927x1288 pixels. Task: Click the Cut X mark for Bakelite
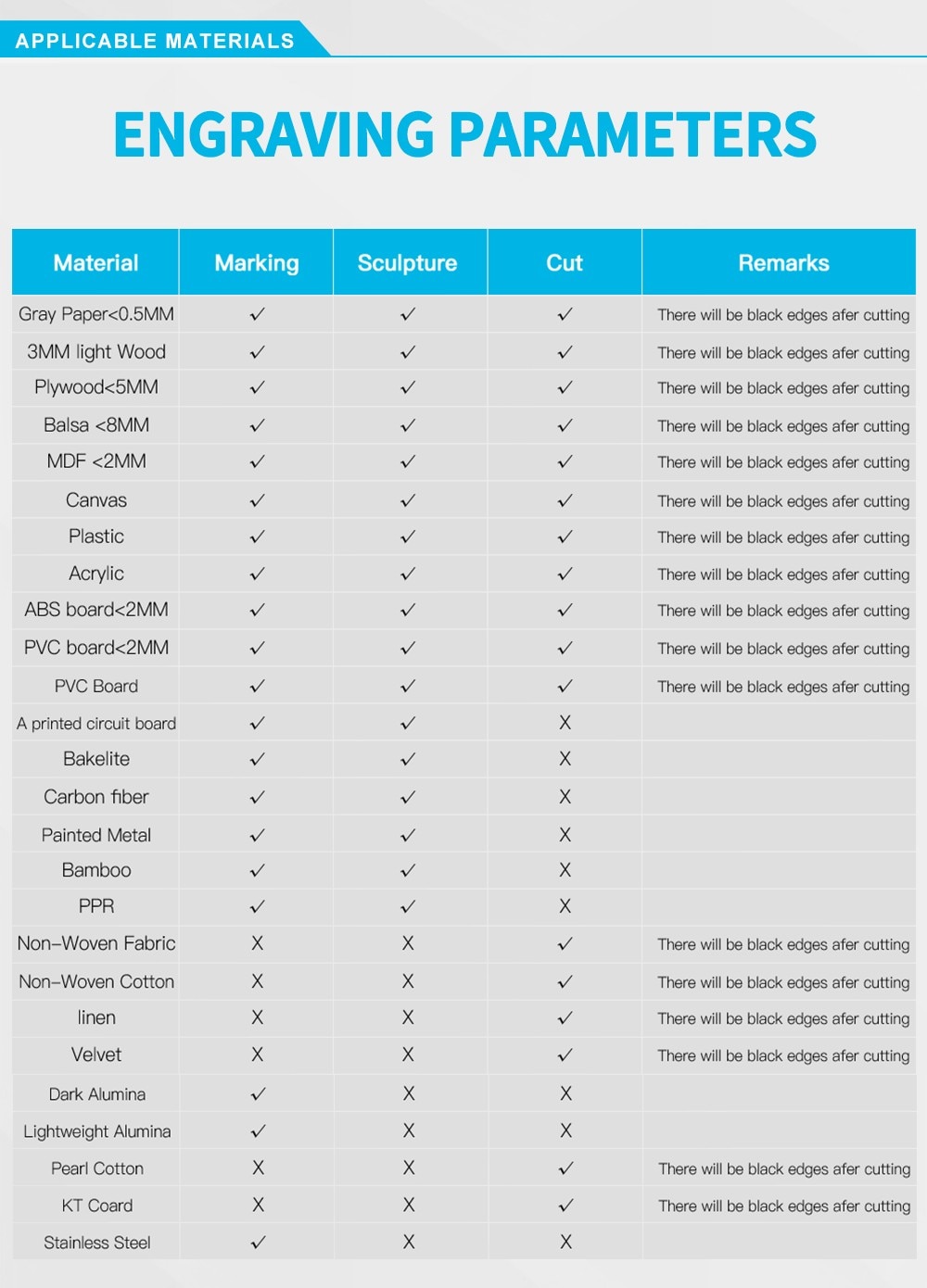pos(565,759)
